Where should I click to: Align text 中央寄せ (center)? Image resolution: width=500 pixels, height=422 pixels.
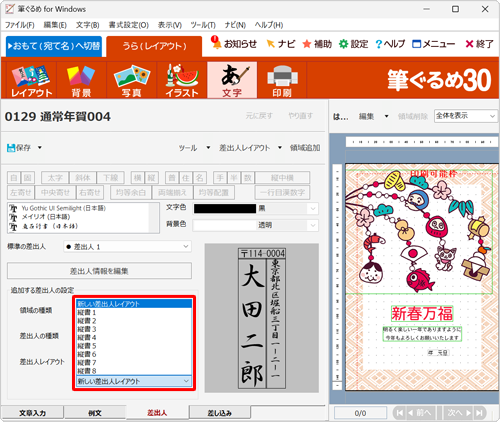tap(55, 192)
